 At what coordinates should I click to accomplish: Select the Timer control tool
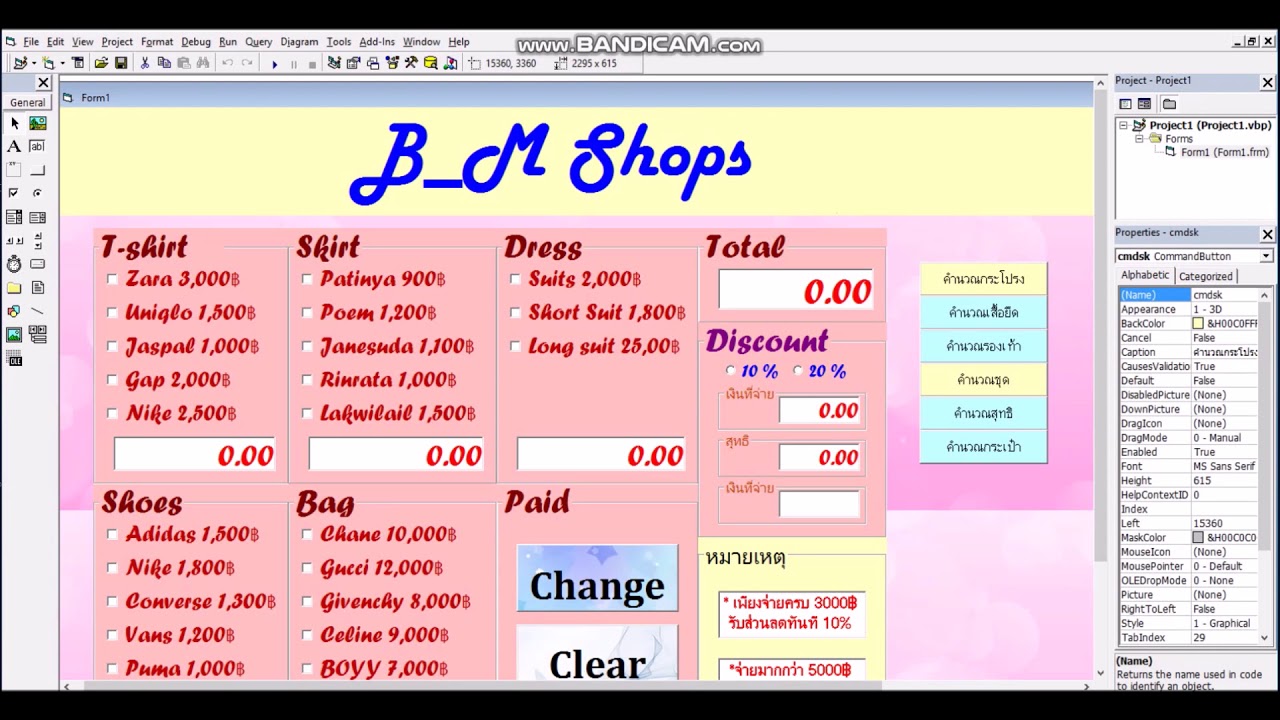[14, 264]
